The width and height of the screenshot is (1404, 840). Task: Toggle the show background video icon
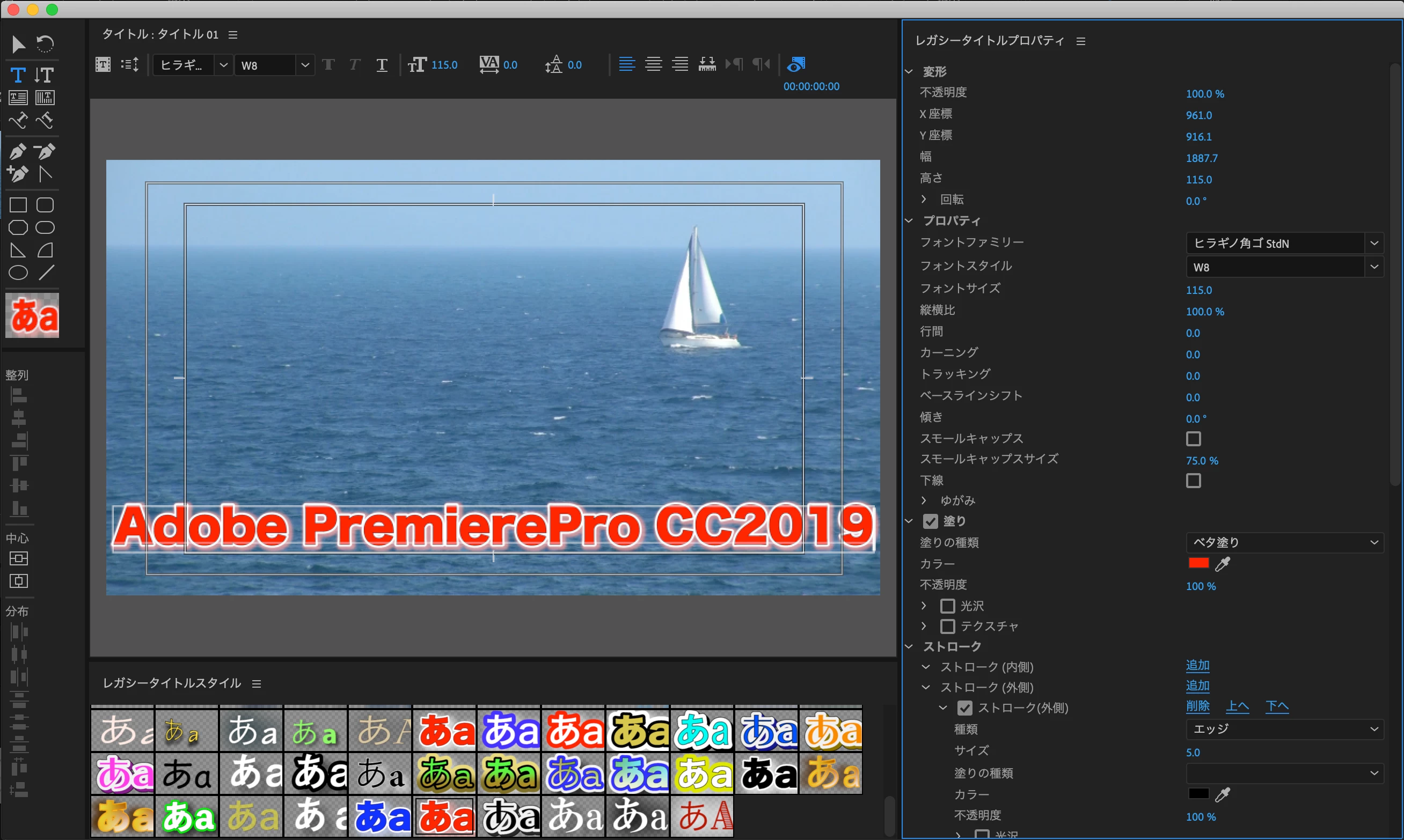(x=796, y=64)
